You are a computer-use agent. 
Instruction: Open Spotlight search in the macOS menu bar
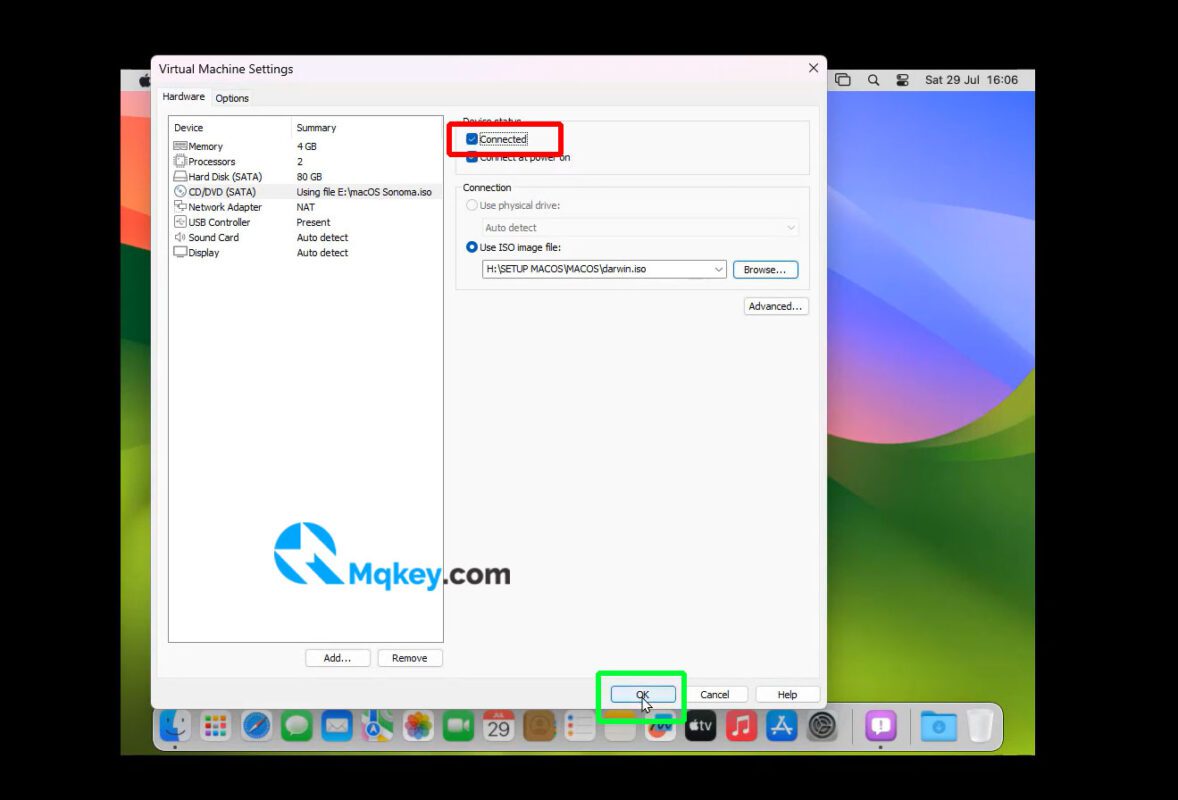[x=873, y=80]
